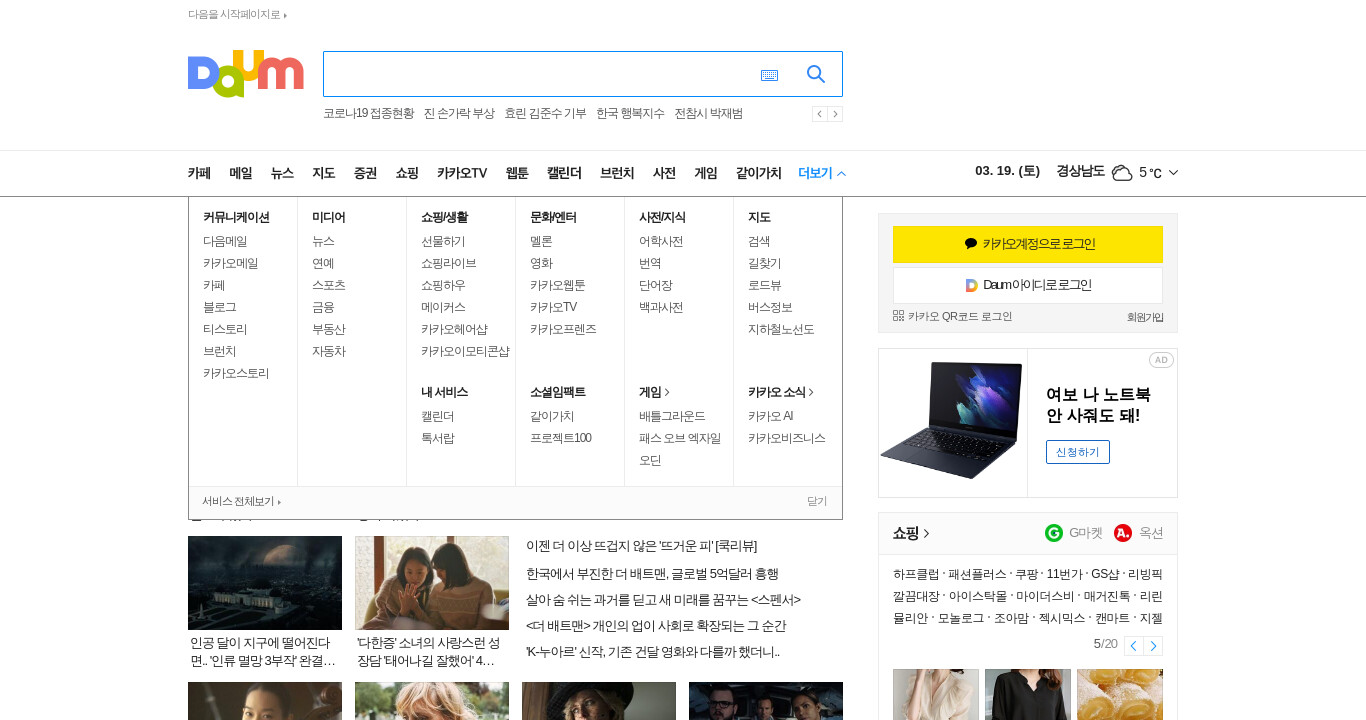Image resolution: width=1366 pixels, height=720 pixels.
Task: Click the Gmarket G icon
Action: (x=1054, y=533)
